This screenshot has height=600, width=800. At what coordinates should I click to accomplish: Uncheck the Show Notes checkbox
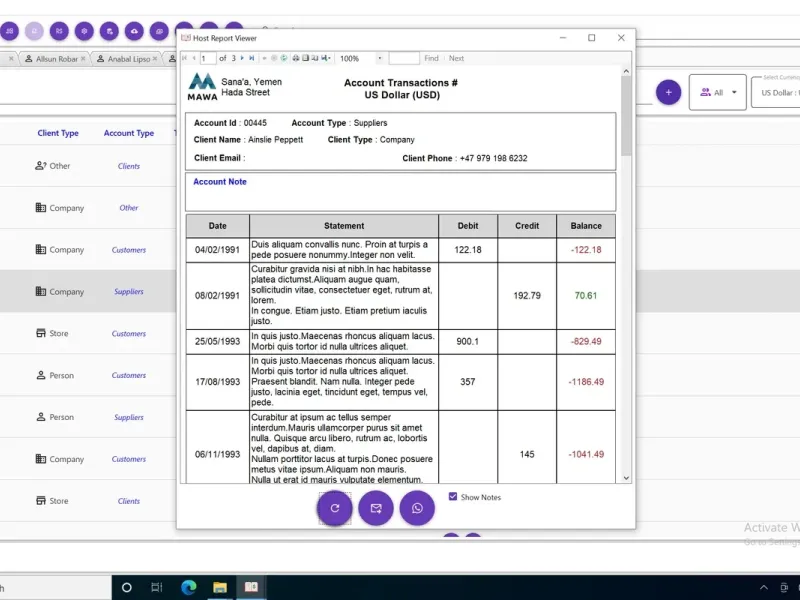(453, 496)
